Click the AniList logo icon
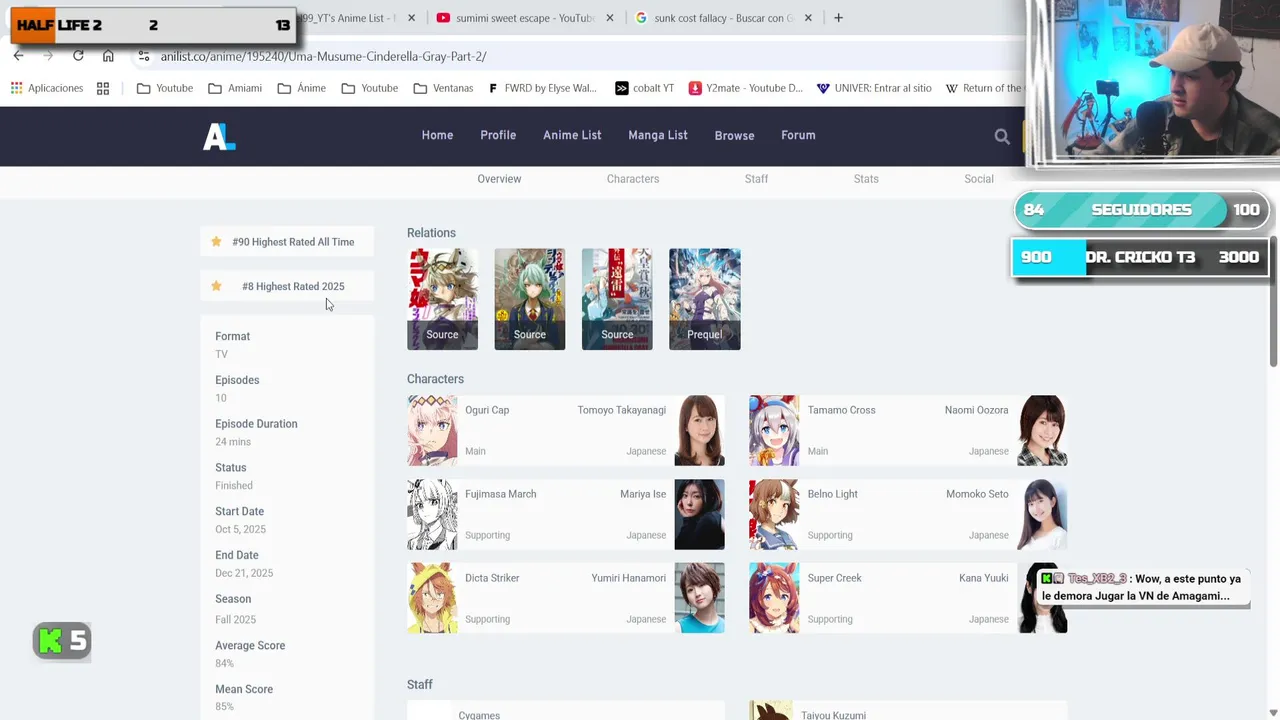The height and width of the screenshot is (720, 1280). click(219, 136)
